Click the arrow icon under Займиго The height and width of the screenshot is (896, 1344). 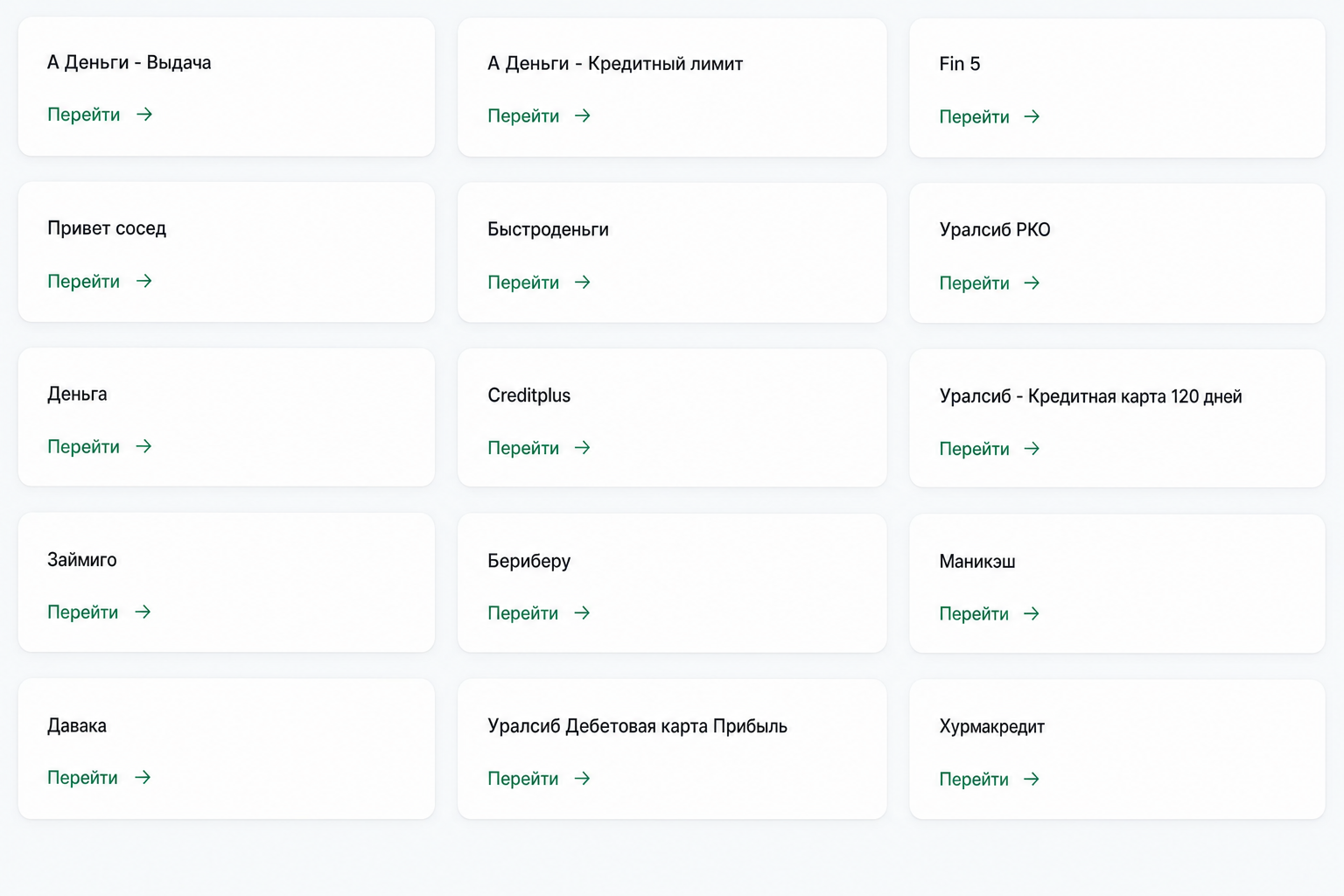tap(143, 612)
